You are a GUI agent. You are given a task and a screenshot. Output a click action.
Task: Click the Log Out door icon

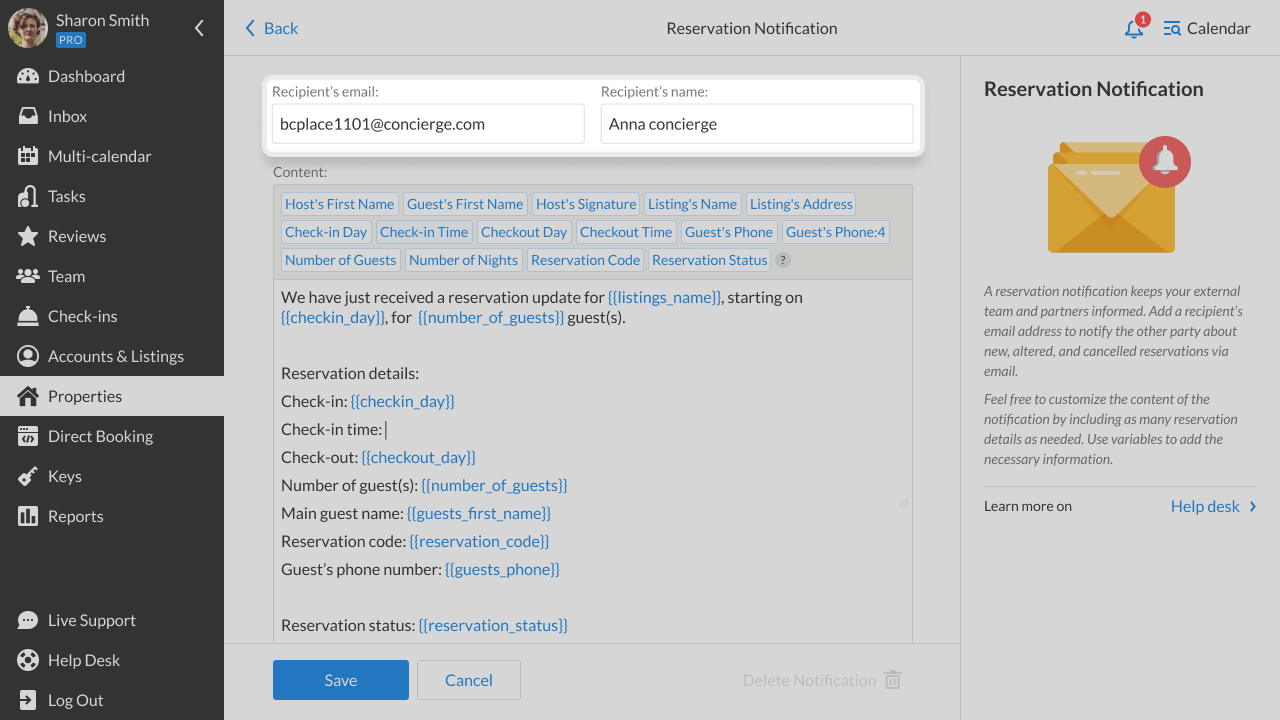pyautogui.click(x=28, y=700)
